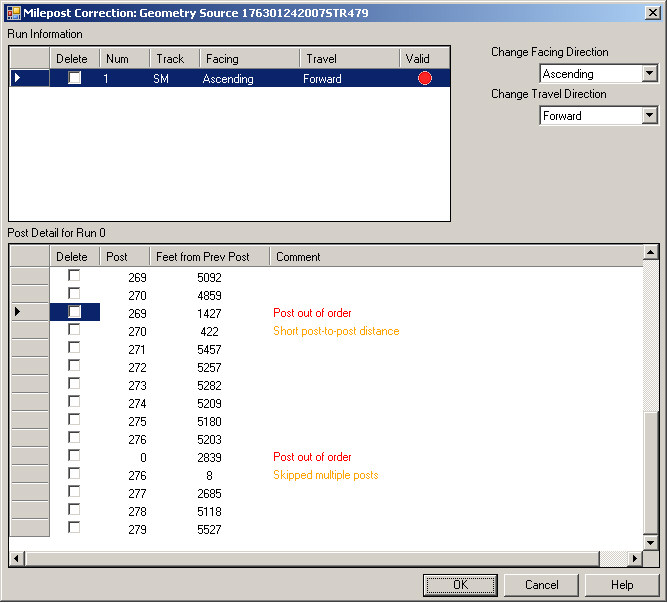Select the Skipped multiple posts comment cell
The width and height of the screenshot is (668, 603).
tap(326, 475)
